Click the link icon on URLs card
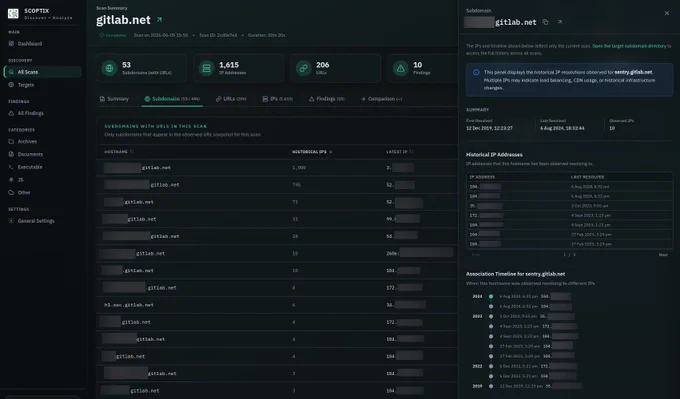The height and width of the screenshot is (399, 680). 304,68
